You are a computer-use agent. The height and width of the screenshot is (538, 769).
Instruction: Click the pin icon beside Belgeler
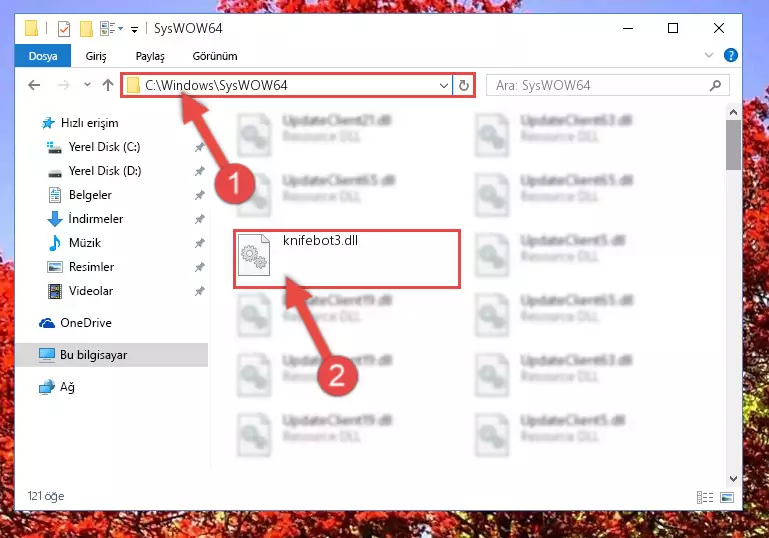(199, 195)
